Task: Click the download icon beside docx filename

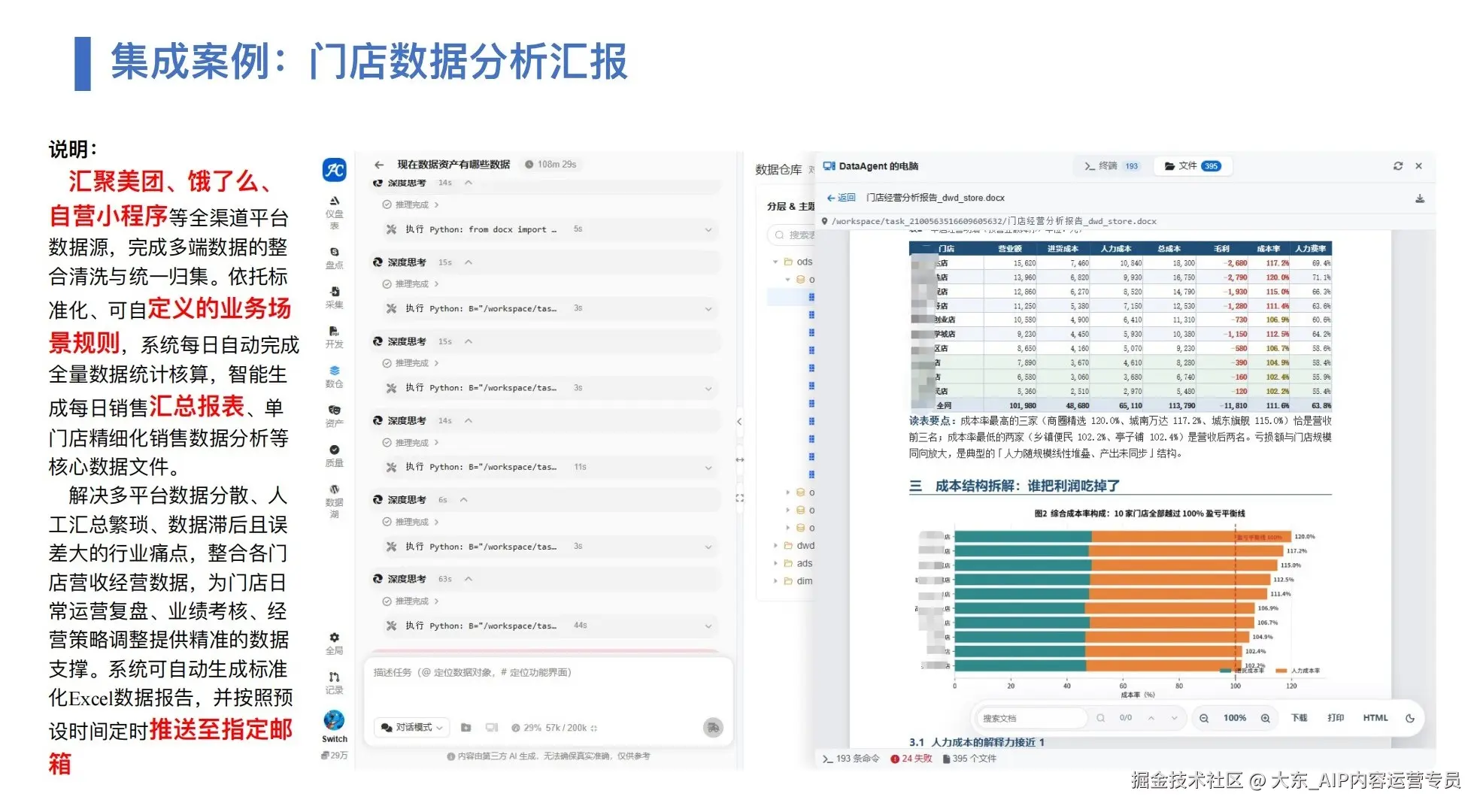Action: [1420, 198]
